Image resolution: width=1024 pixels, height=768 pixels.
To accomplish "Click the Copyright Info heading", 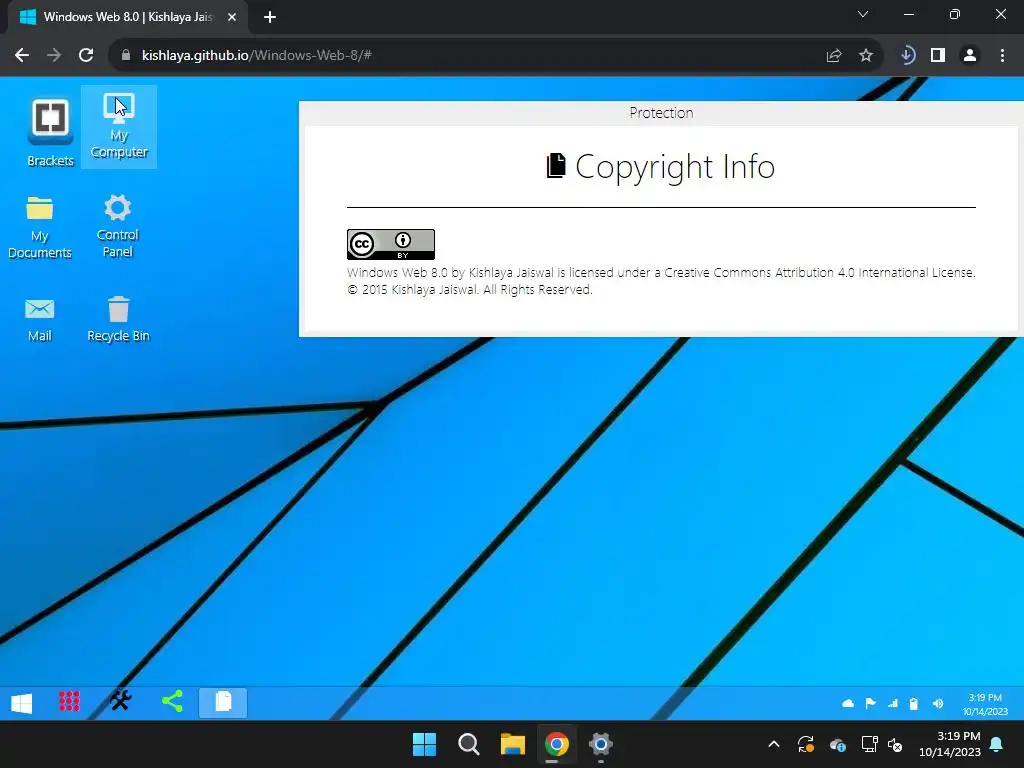I will 661,167.
